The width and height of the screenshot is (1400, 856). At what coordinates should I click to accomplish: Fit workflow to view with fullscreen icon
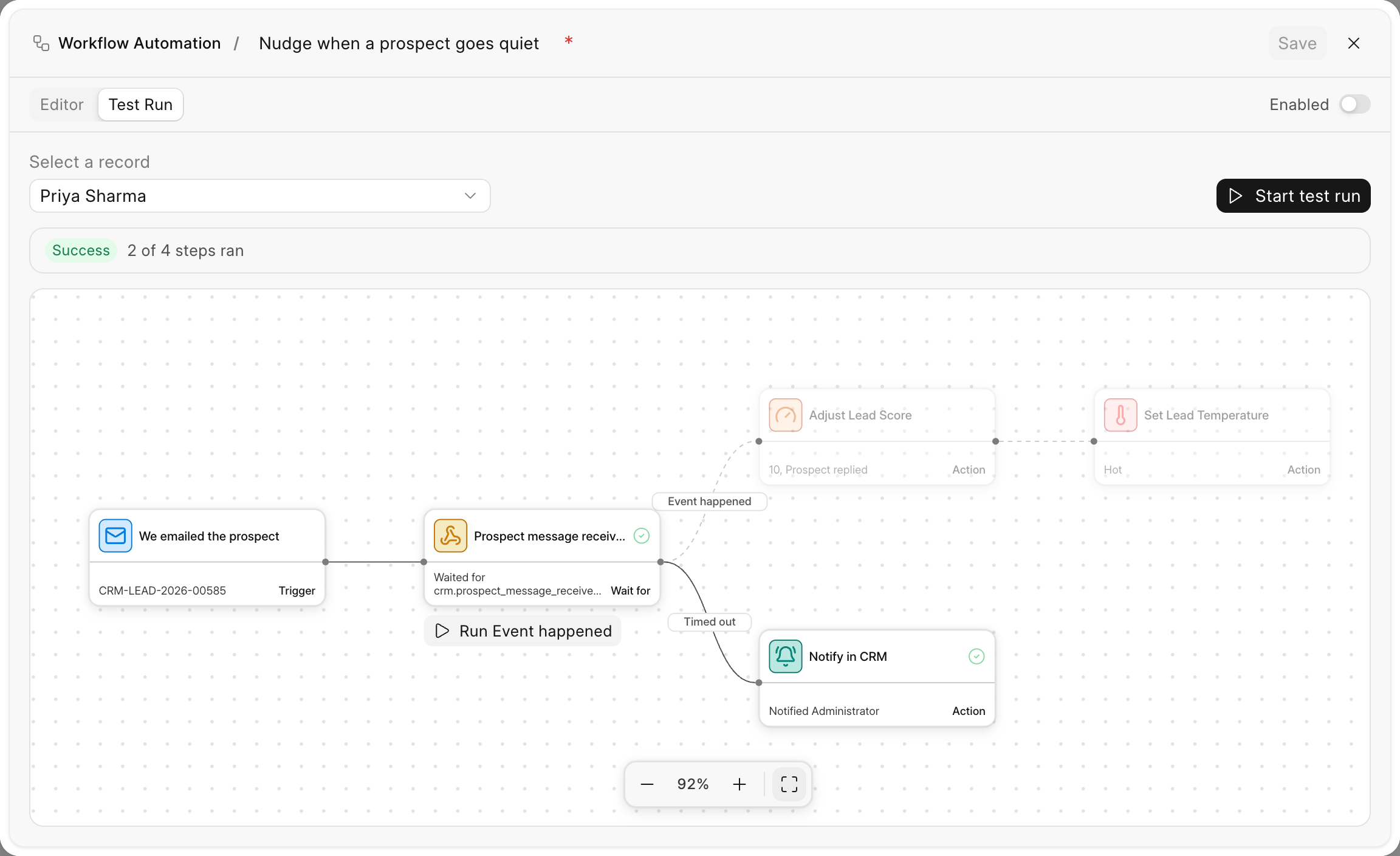789,784
